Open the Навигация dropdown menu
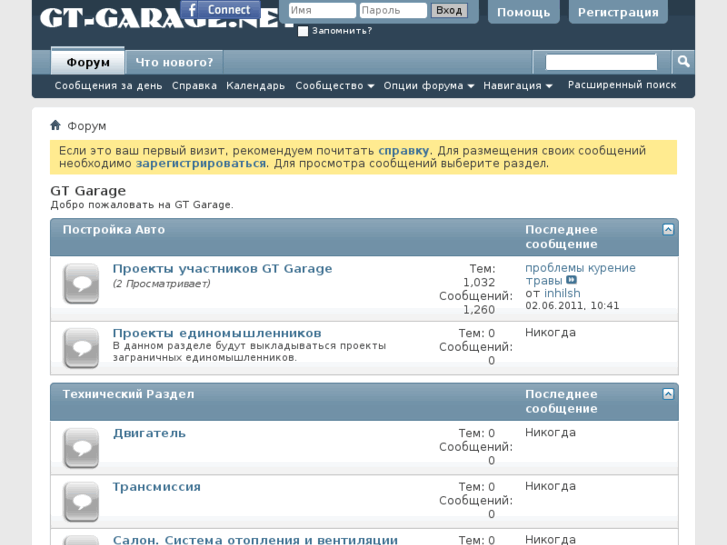Viewport: 727px width, 545px height. pyautogui.click(x=518, y=86)
